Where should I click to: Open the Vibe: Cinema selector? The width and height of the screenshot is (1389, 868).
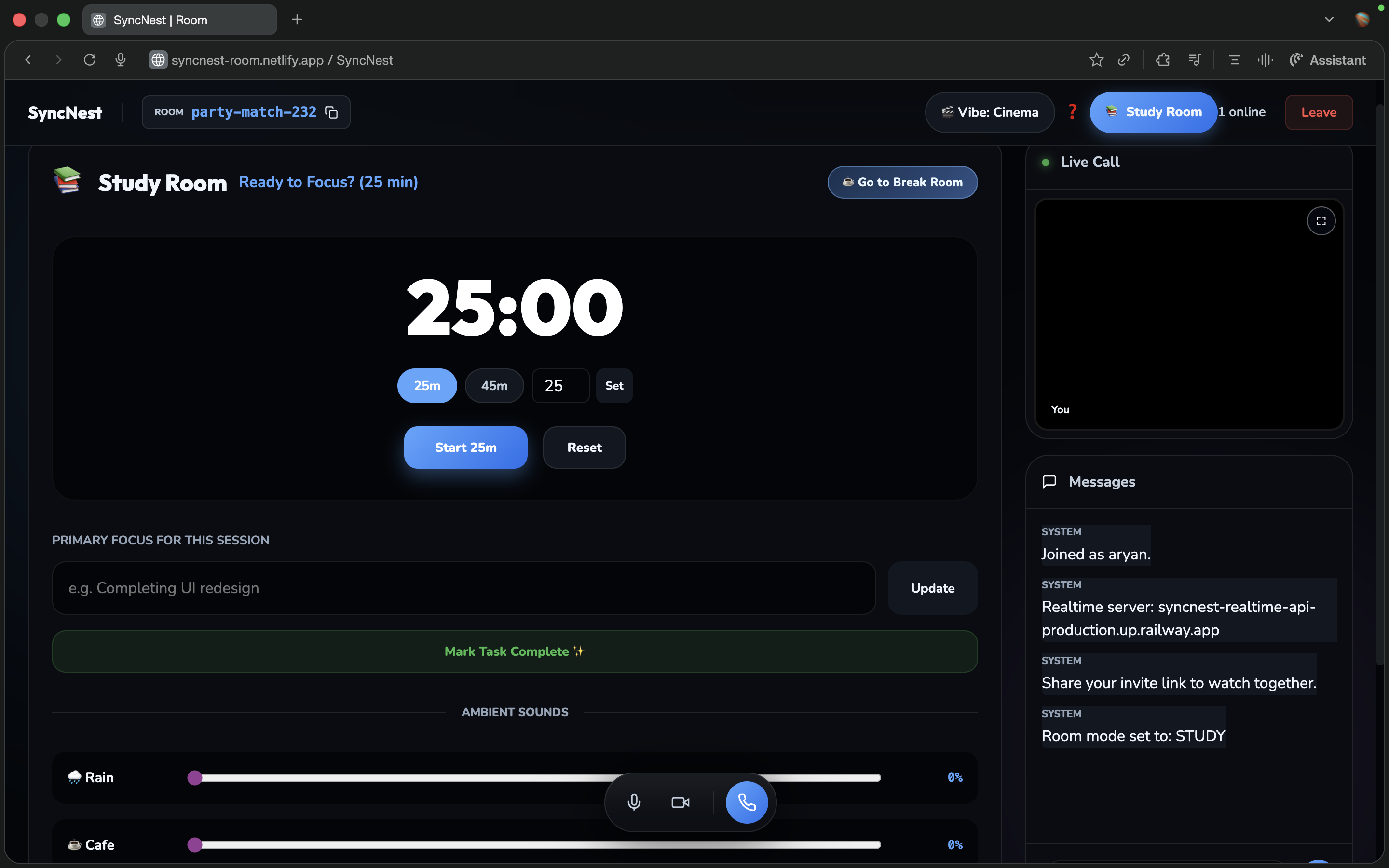(990, 112)
